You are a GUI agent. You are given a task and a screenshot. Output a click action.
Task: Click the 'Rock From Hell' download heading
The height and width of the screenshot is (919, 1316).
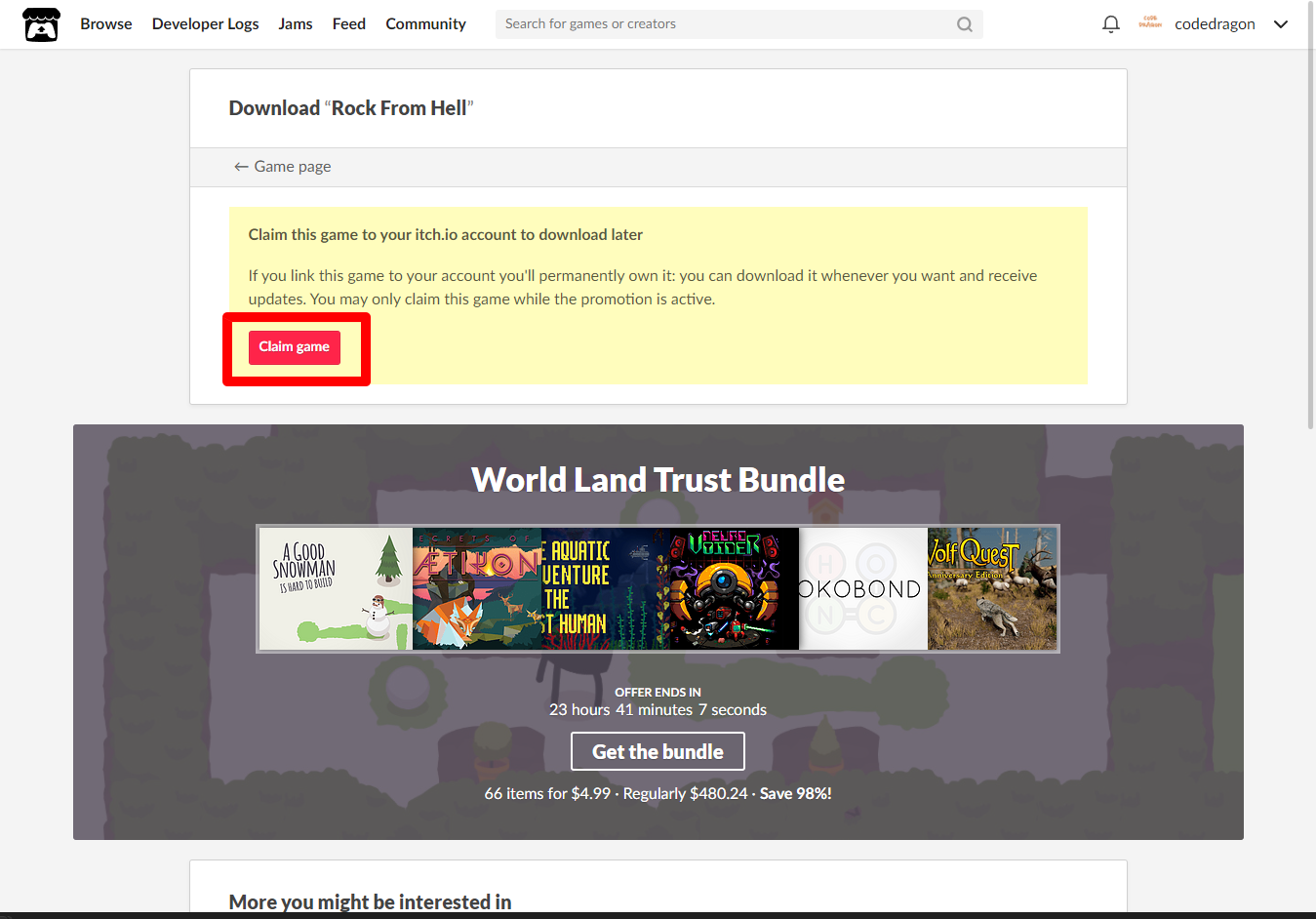[351, 108]
